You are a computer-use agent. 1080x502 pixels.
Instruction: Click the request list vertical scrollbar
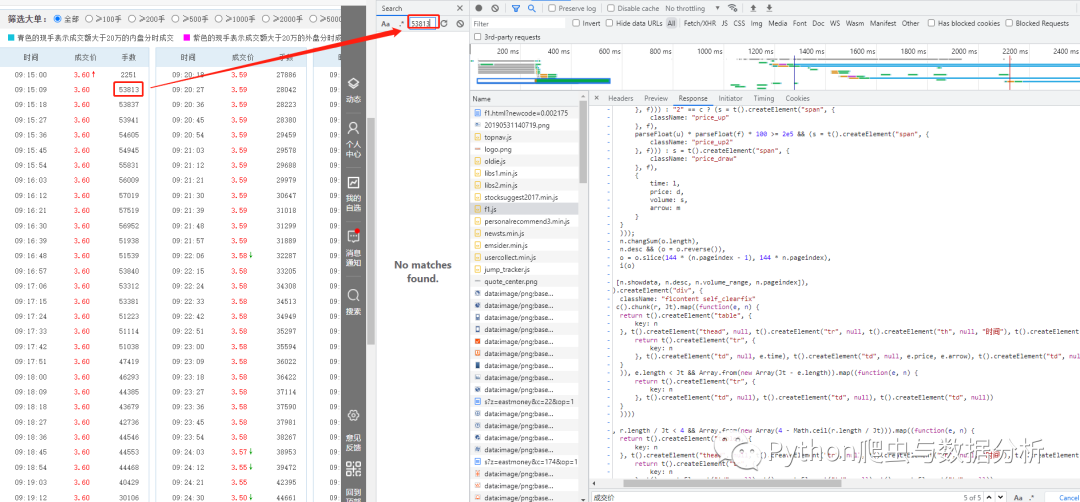pos(584,143)
